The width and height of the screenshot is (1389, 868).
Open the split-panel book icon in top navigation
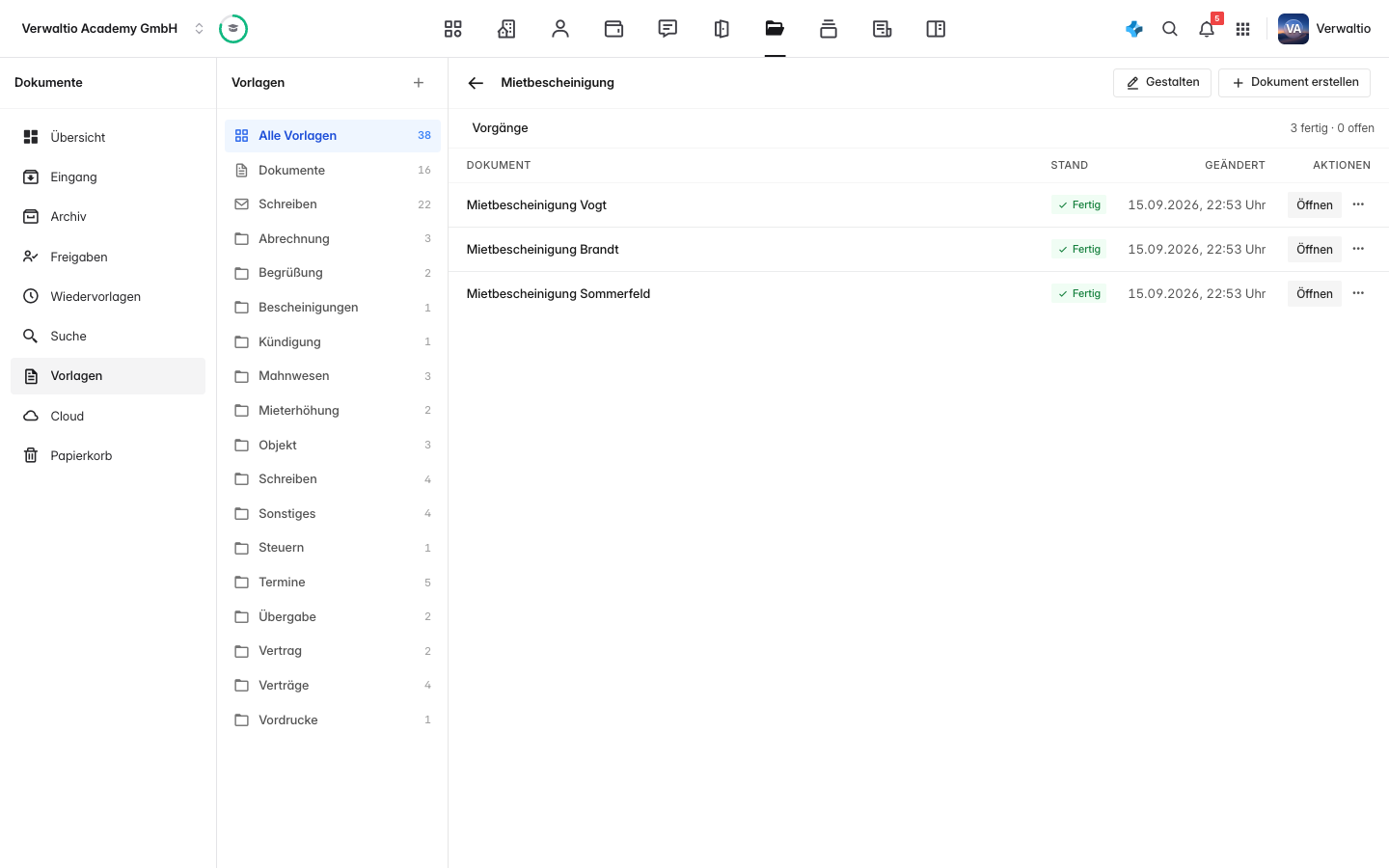(936, 29)
